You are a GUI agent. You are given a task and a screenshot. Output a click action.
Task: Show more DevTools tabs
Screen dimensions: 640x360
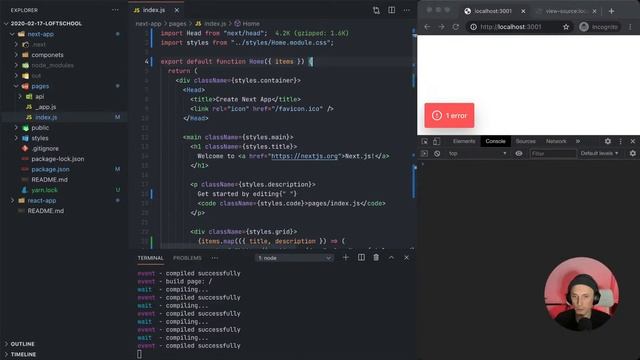point(578,141)
